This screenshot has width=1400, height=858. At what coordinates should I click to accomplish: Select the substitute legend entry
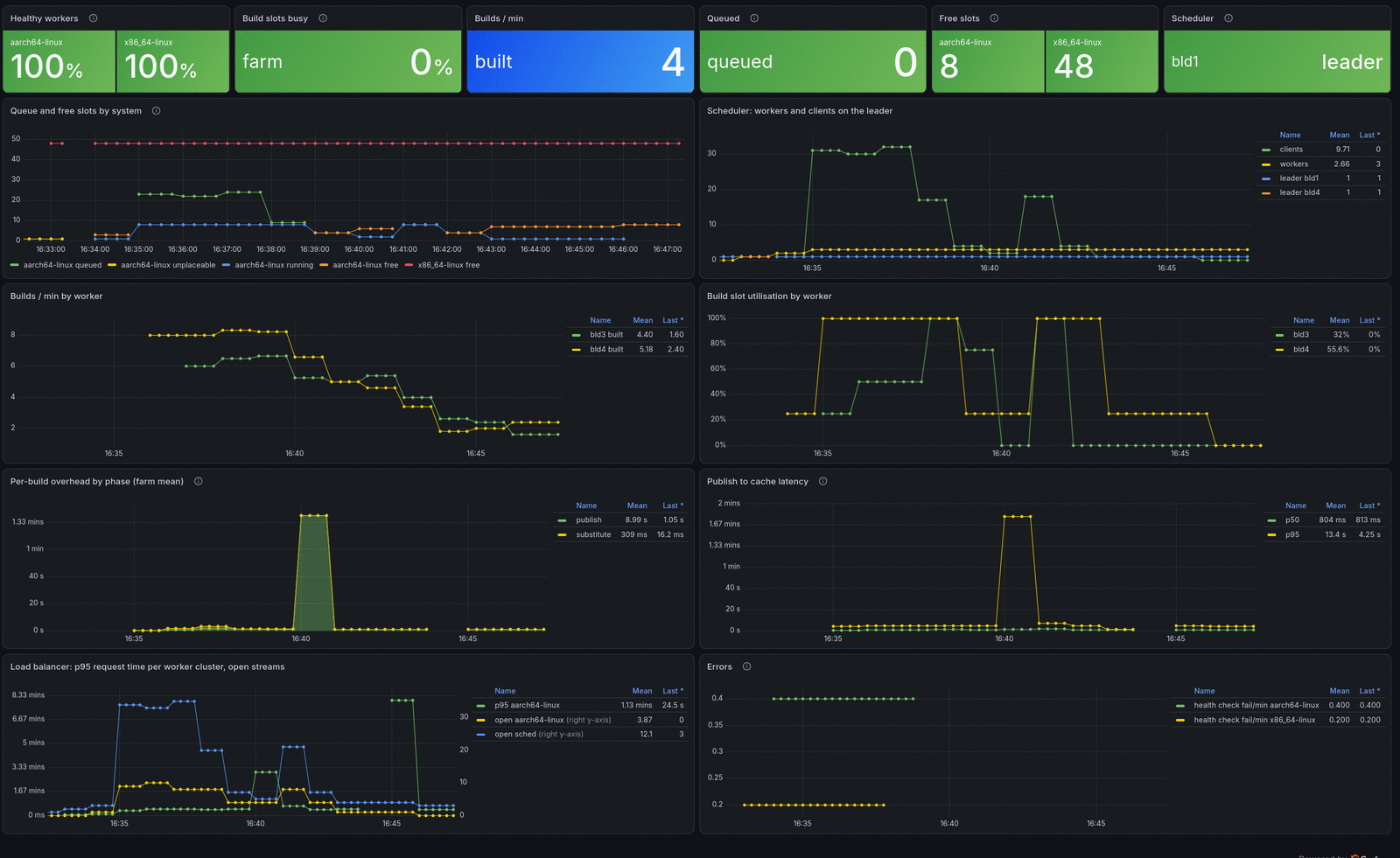tap(593, 535)
